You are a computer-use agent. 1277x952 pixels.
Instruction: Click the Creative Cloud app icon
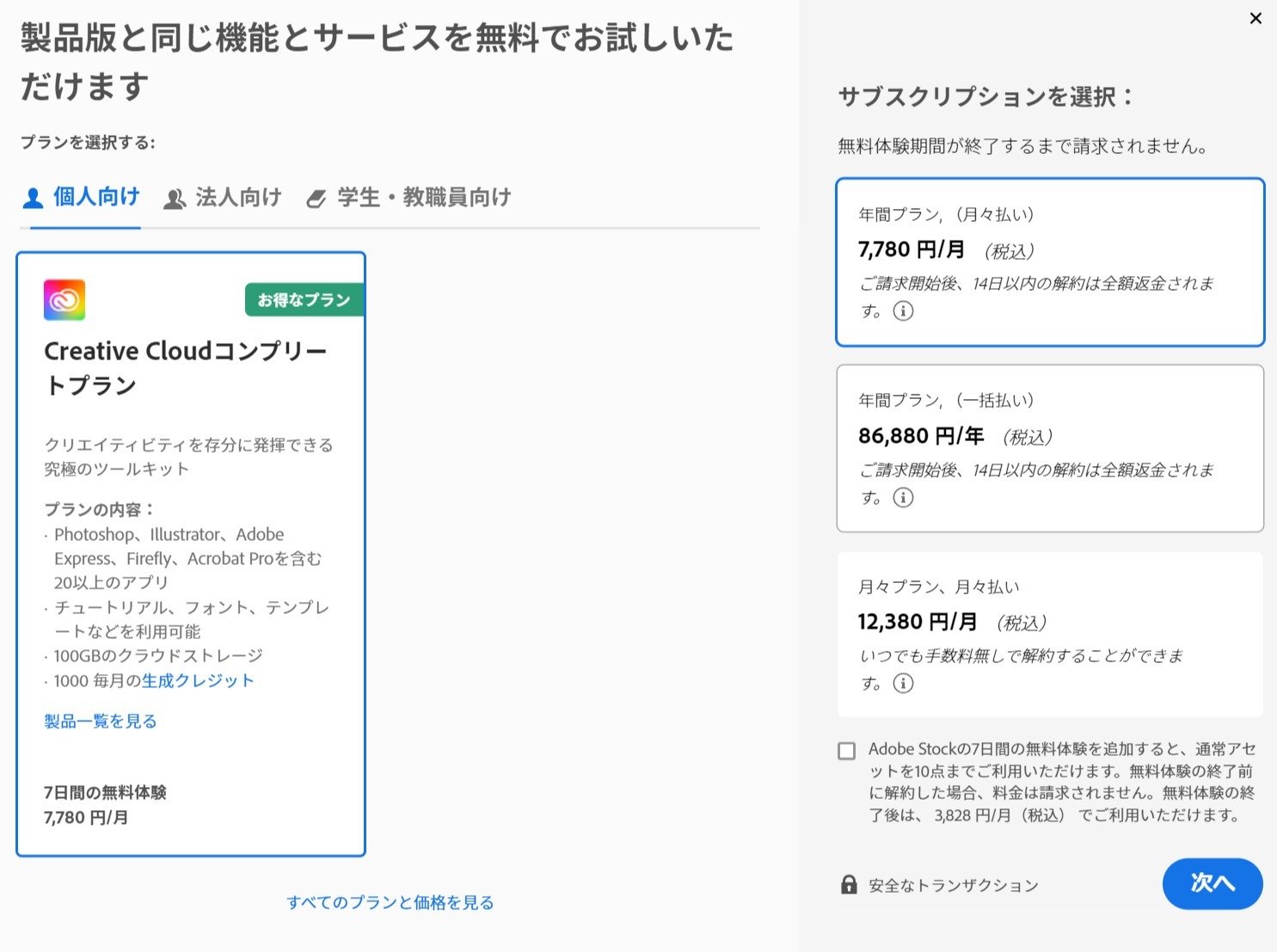coord(64,300)
